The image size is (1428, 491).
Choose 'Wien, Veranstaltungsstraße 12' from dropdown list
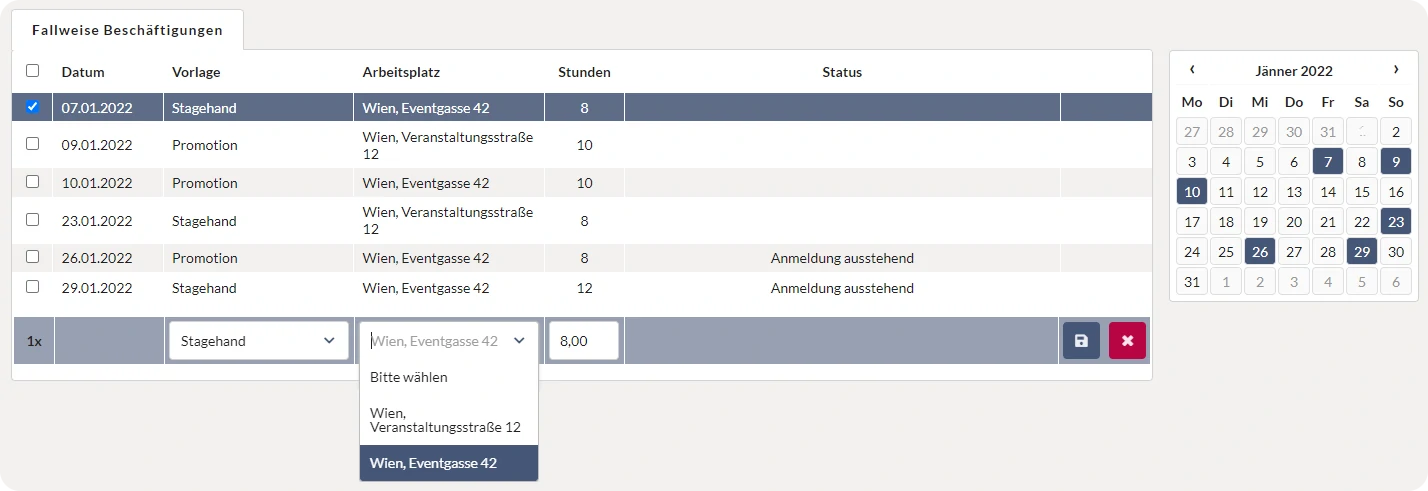point(445,420)
